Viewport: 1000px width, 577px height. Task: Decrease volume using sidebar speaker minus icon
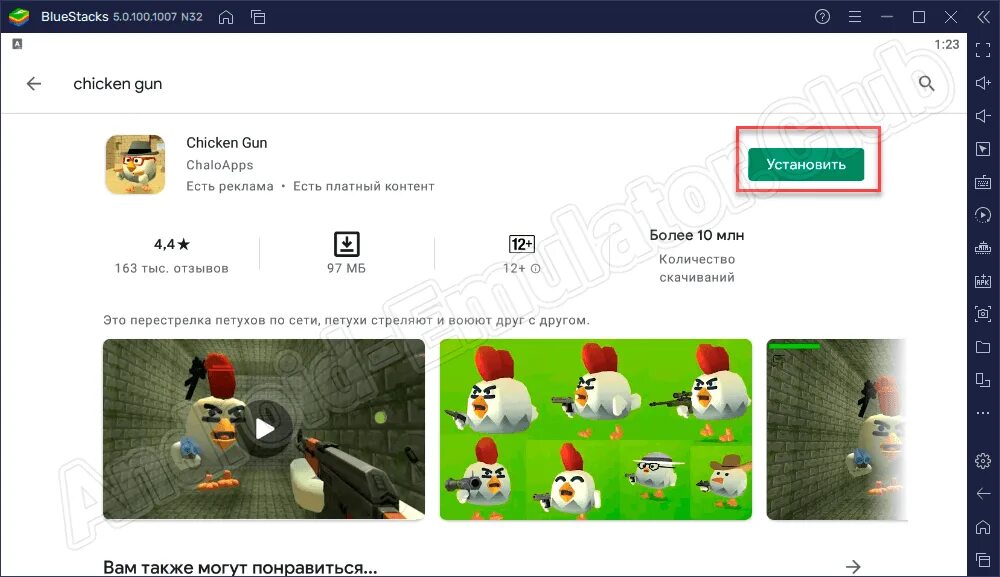pyautogui.click(x=983, y=116)
